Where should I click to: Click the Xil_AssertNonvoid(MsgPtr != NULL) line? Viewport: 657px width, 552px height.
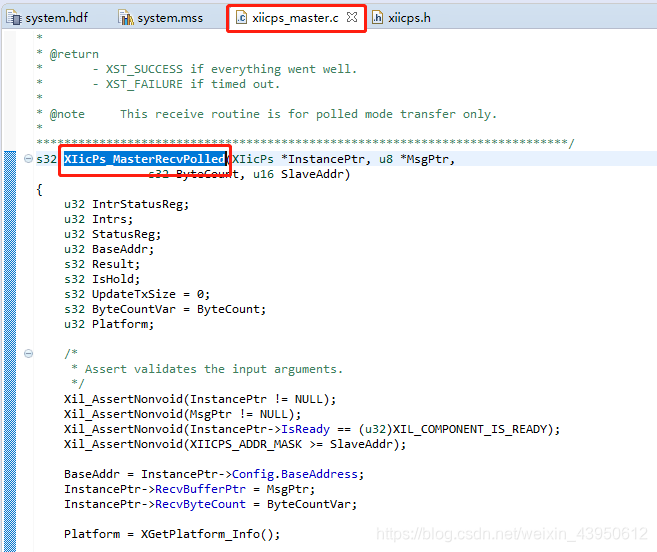point(183,414)
